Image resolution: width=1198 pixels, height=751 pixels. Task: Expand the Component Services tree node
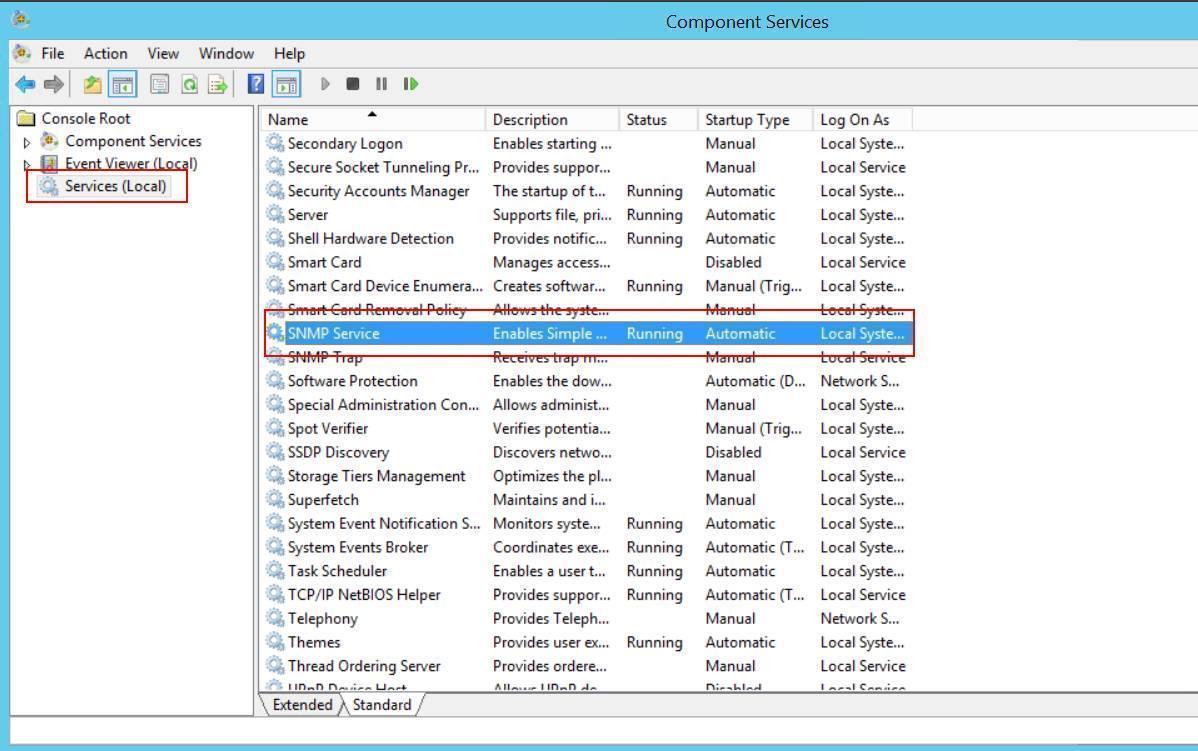[27, 142]
